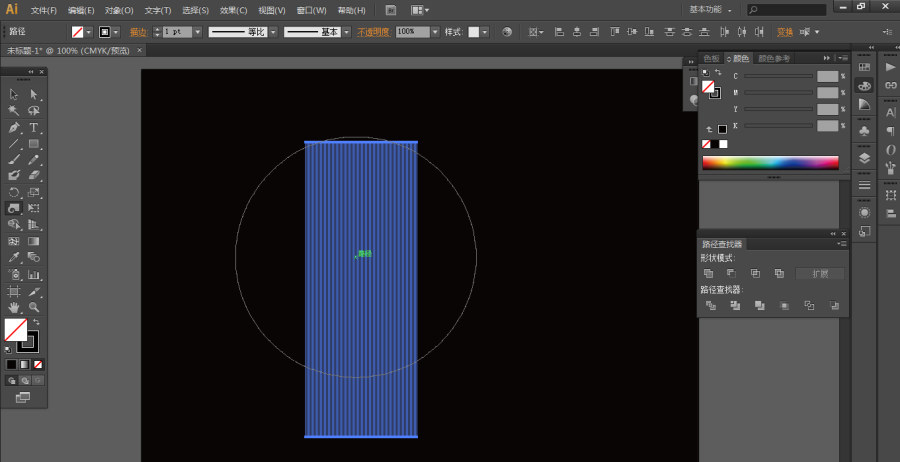Reset to default fill and stroke
Screen dimensions: 900x462
pyautogui.click(x=8, y=349)
